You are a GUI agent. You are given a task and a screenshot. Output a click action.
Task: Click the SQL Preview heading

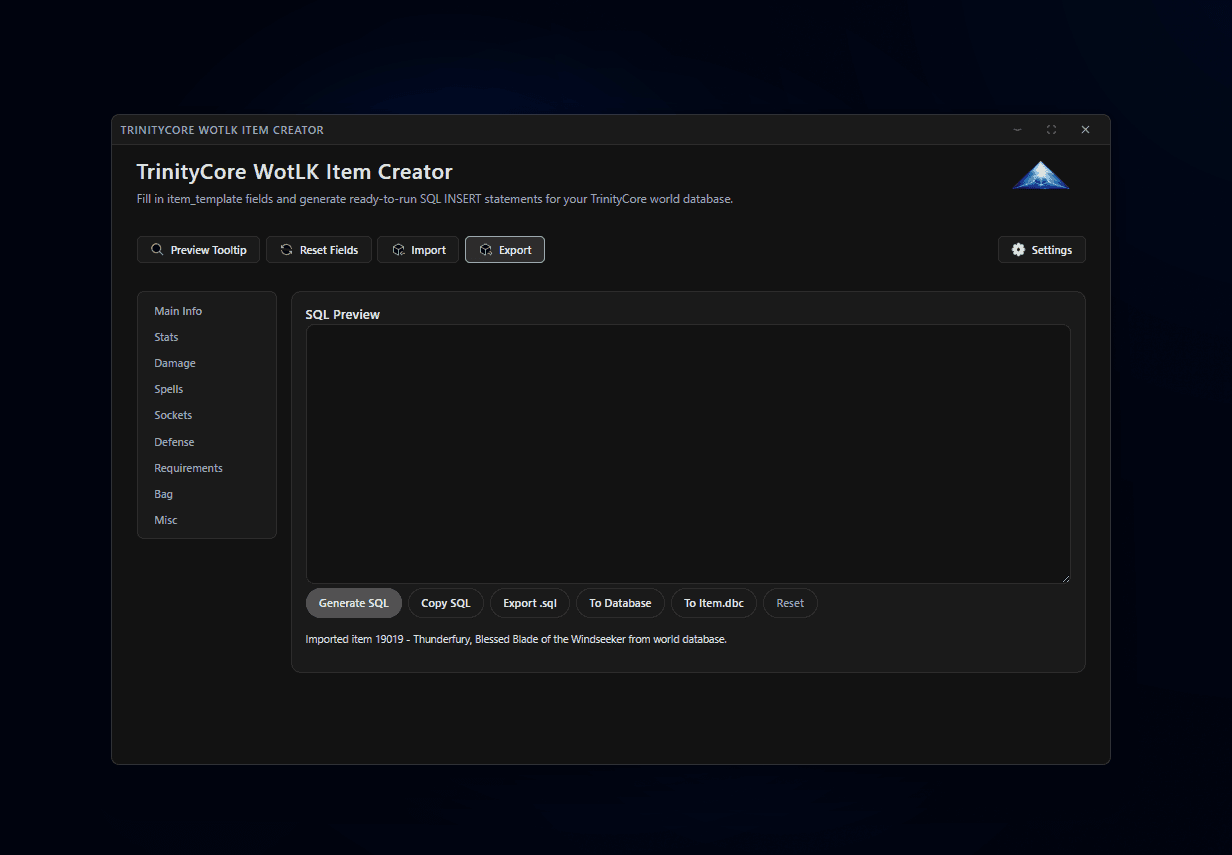(343, 314)
